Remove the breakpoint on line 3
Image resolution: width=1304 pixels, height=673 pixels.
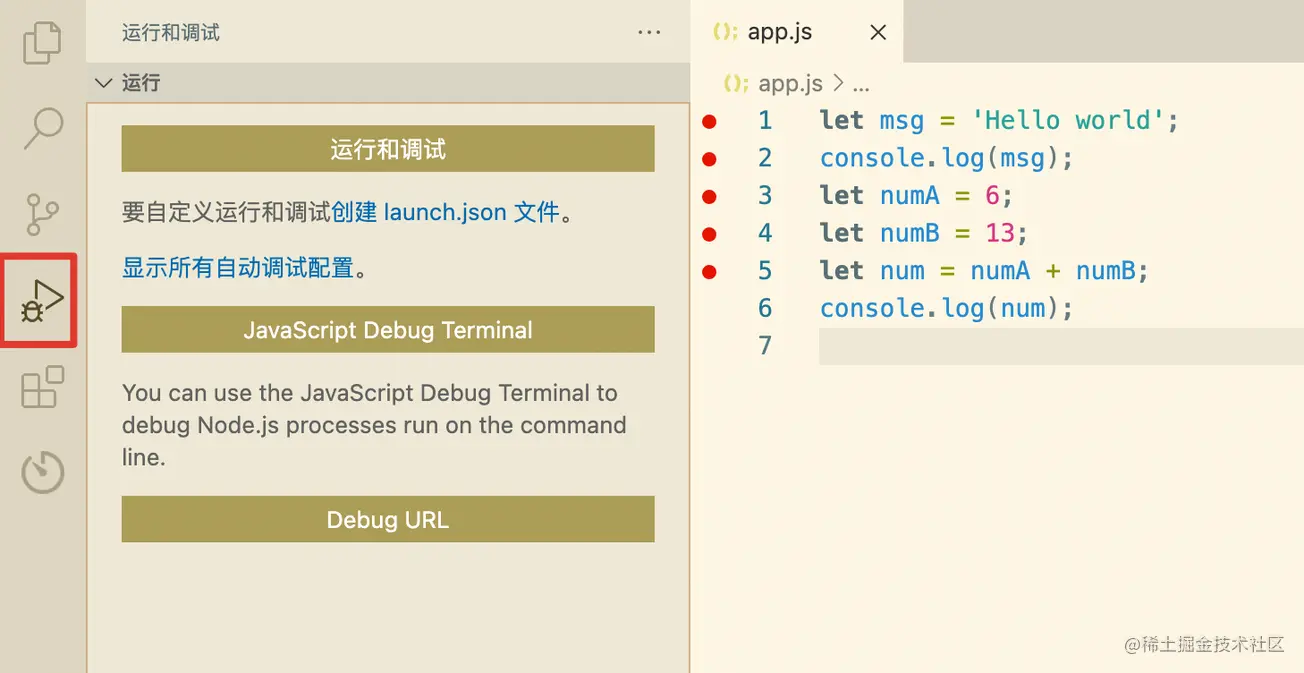709,196
